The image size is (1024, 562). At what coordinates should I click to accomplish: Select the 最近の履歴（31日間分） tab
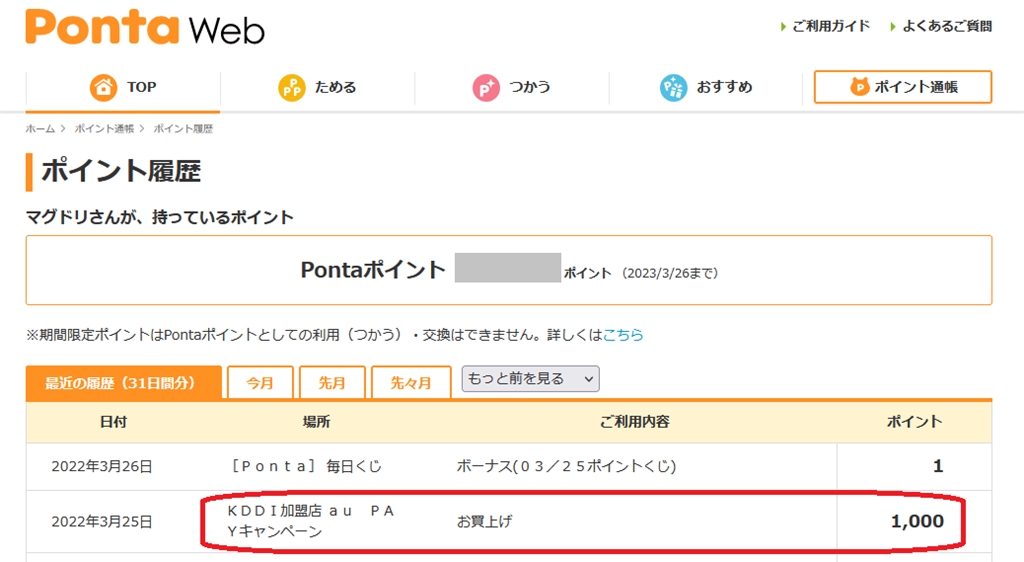(123, 382)
